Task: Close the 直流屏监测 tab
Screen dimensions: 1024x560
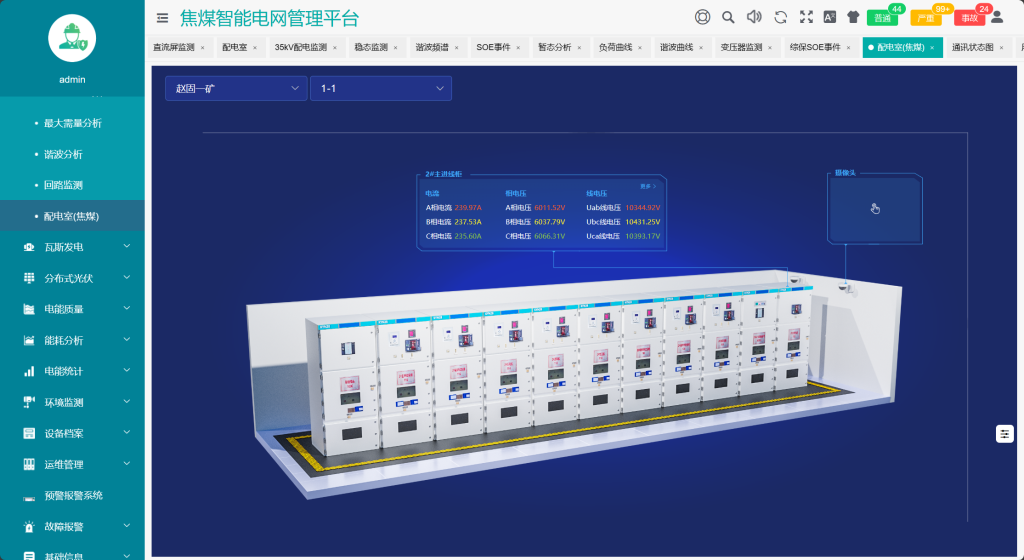Action: coord(202,48)
